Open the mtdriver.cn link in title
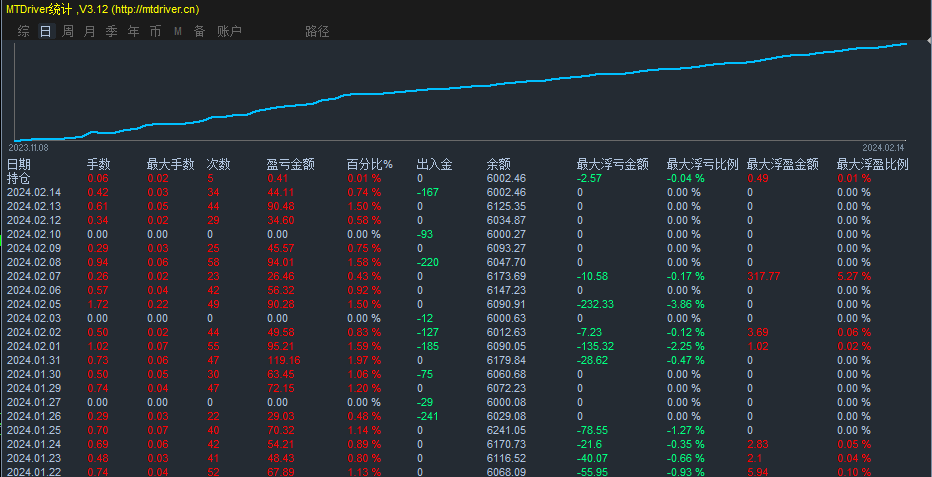Viewport: 932px width, 477px height. (x=155, y=9)
